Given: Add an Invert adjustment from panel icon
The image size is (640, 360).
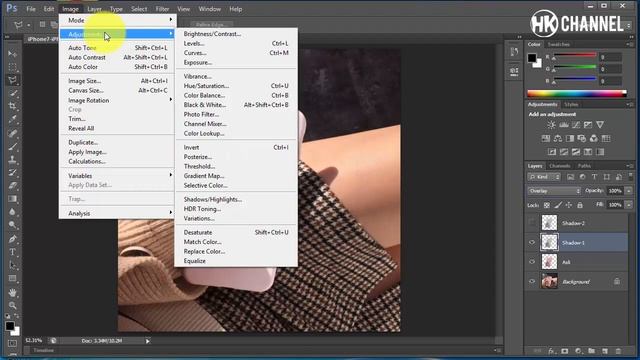Looking at the screenshot, I should pyautogui.click(x=552, y=152).
